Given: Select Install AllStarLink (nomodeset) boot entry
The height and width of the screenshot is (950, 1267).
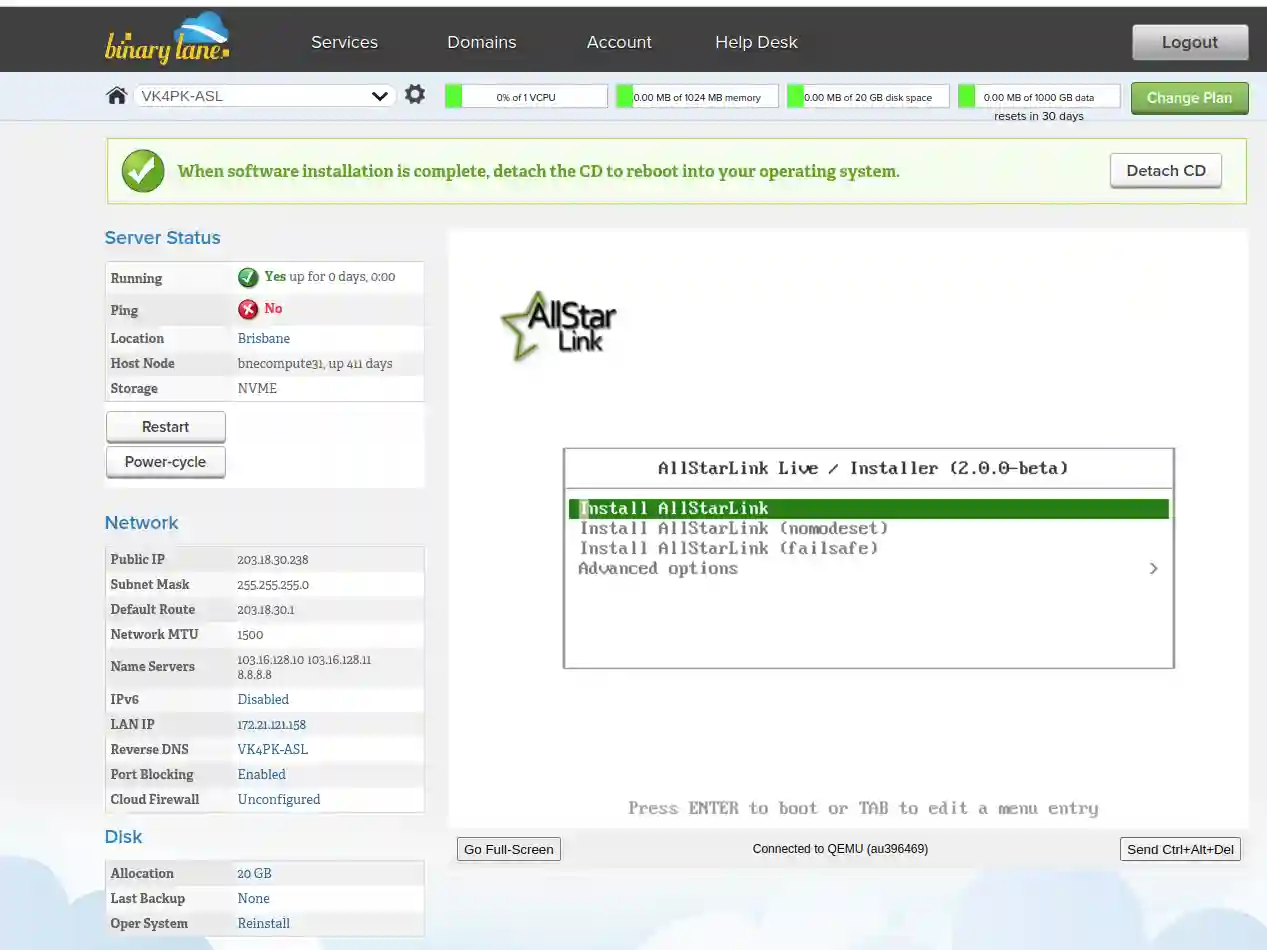Looking at the screenshot, I should pyautogui.click(x=734, y=528).
